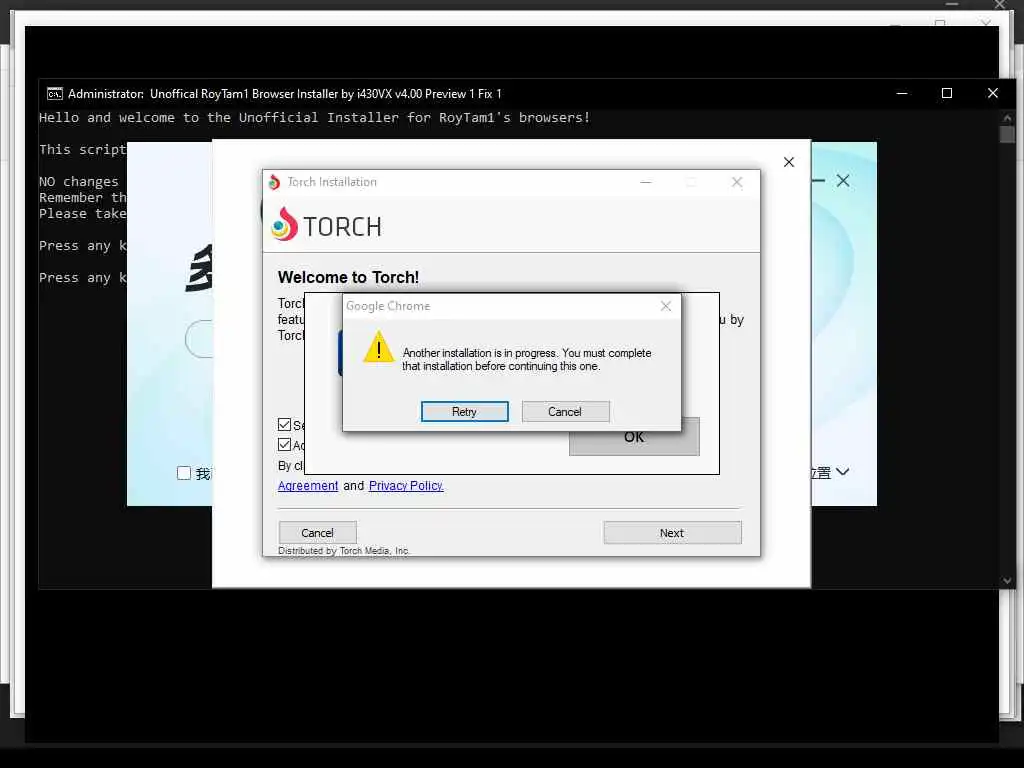Expand the settings chevron in blue installer
The width and height of the screenshot is (1024, 768).
pyautogui.click(x=842, y=472)
